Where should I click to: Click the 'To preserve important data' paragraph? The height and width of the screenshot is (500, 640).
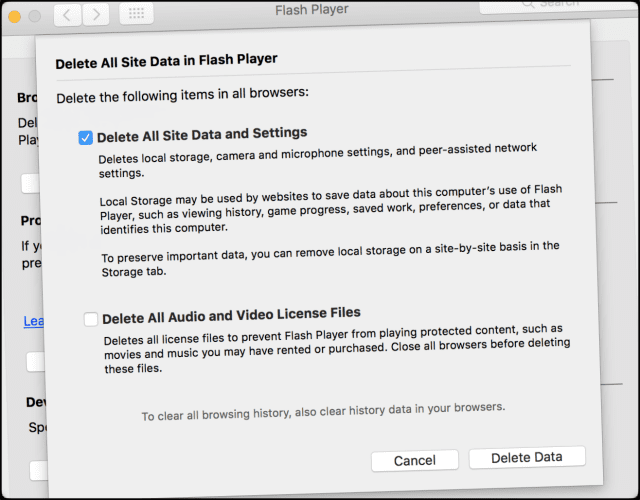(330, 259)
